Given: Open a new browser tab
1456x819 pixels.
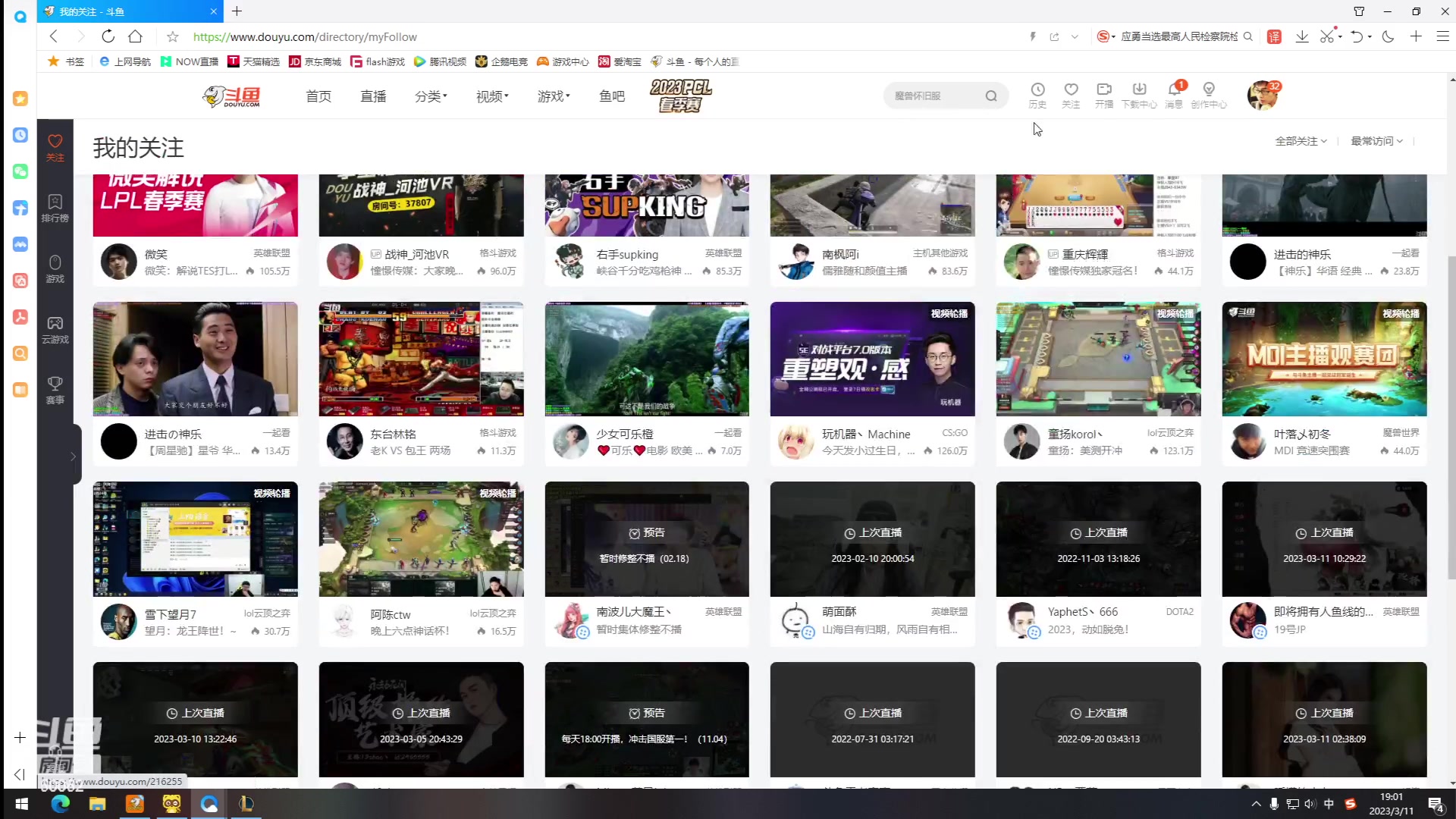Looking at the screenshot, I should [x=237, y=11].
